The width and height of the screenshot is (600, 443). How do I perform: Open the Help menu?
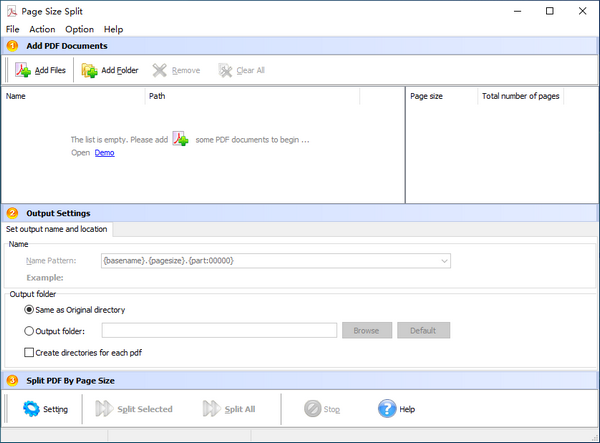[113, 29]
